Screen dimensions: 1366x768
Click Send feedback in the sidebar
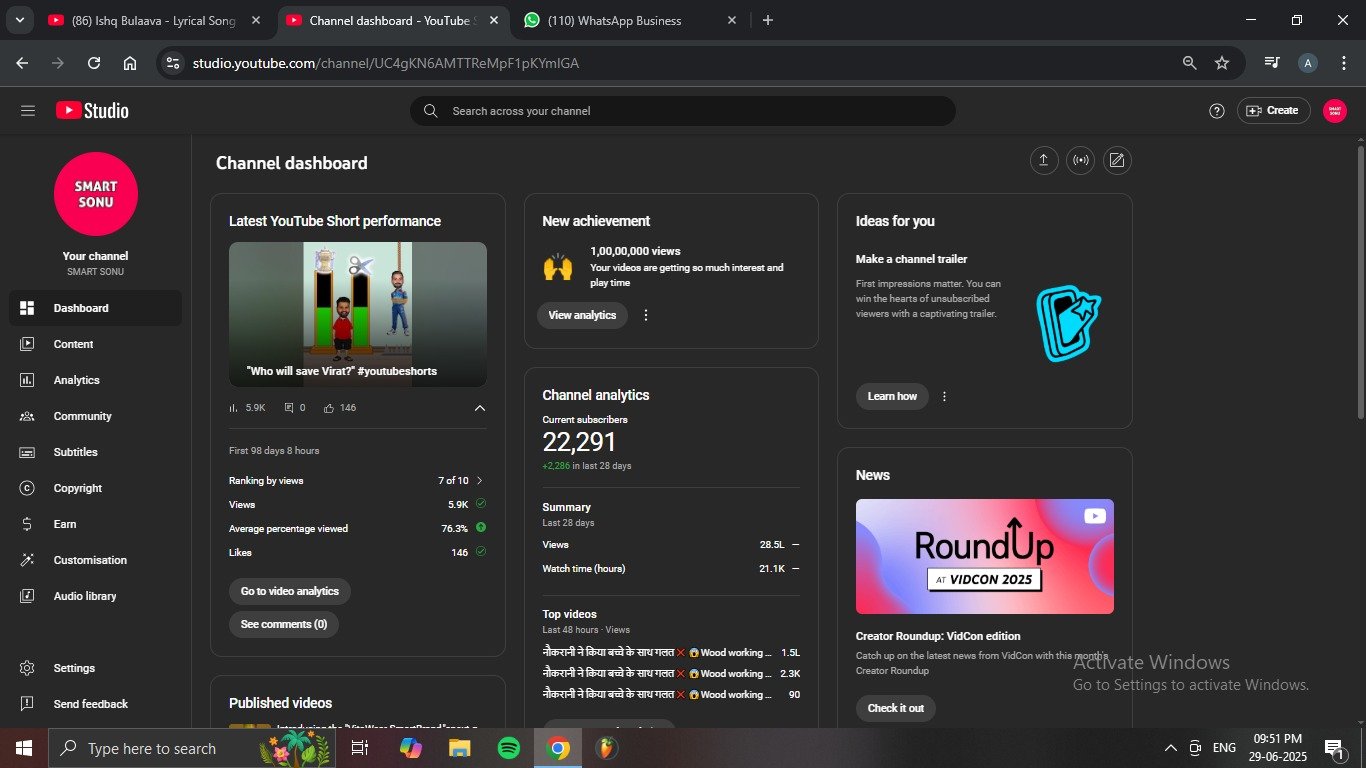95,704
